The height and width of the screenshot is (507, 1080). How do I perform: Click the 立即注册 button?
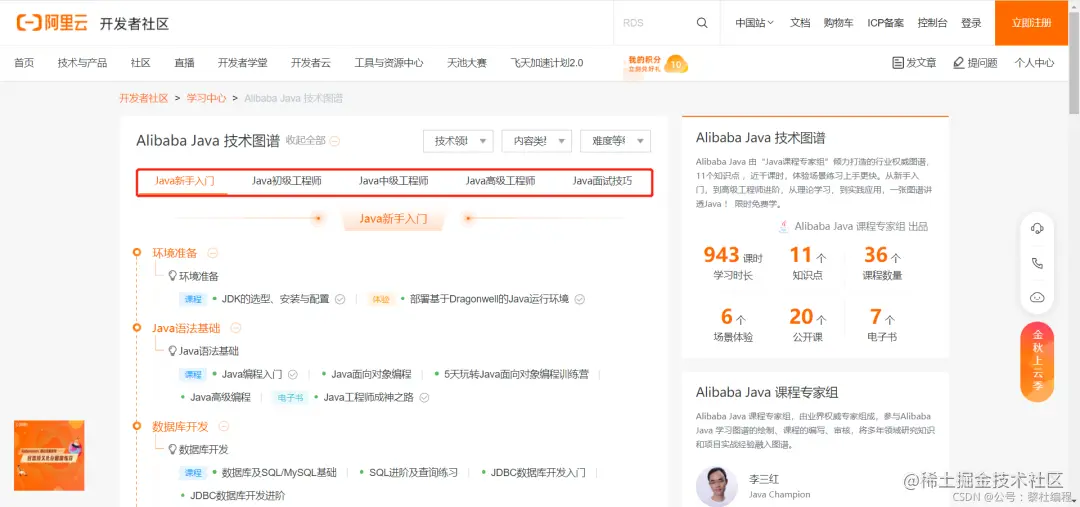tap(1032, 23)
